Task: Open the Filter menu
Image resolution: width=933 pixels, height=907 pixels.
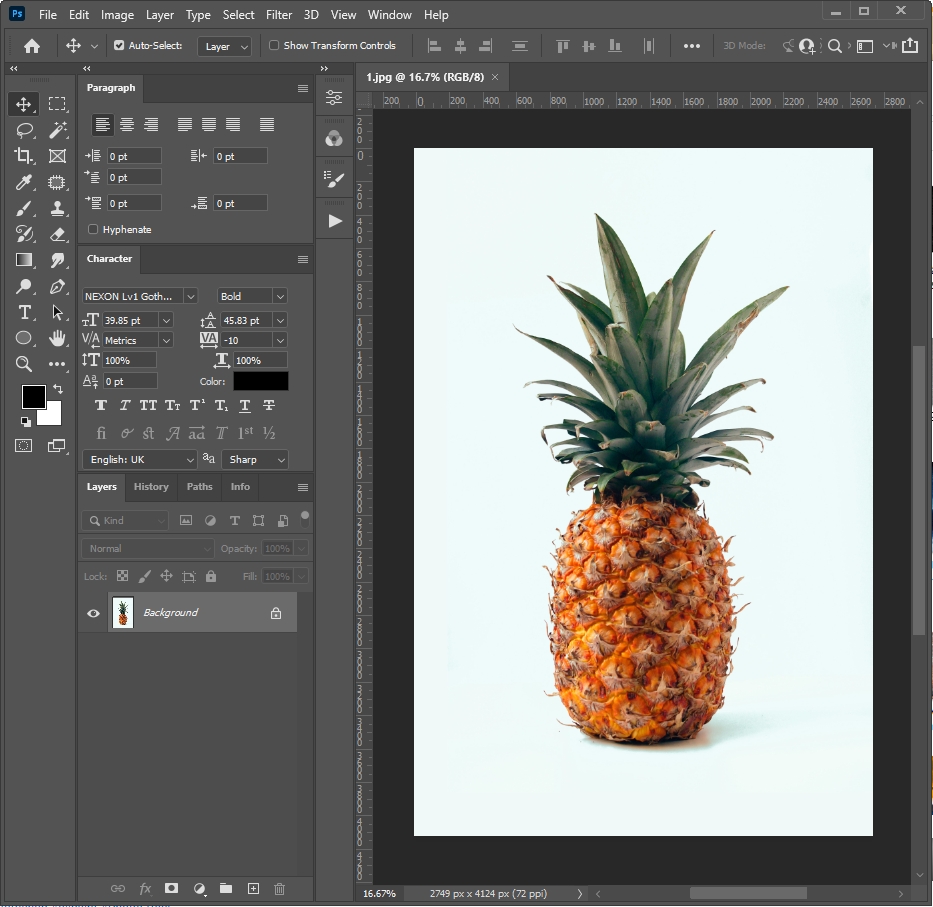Action: [278, 15]
